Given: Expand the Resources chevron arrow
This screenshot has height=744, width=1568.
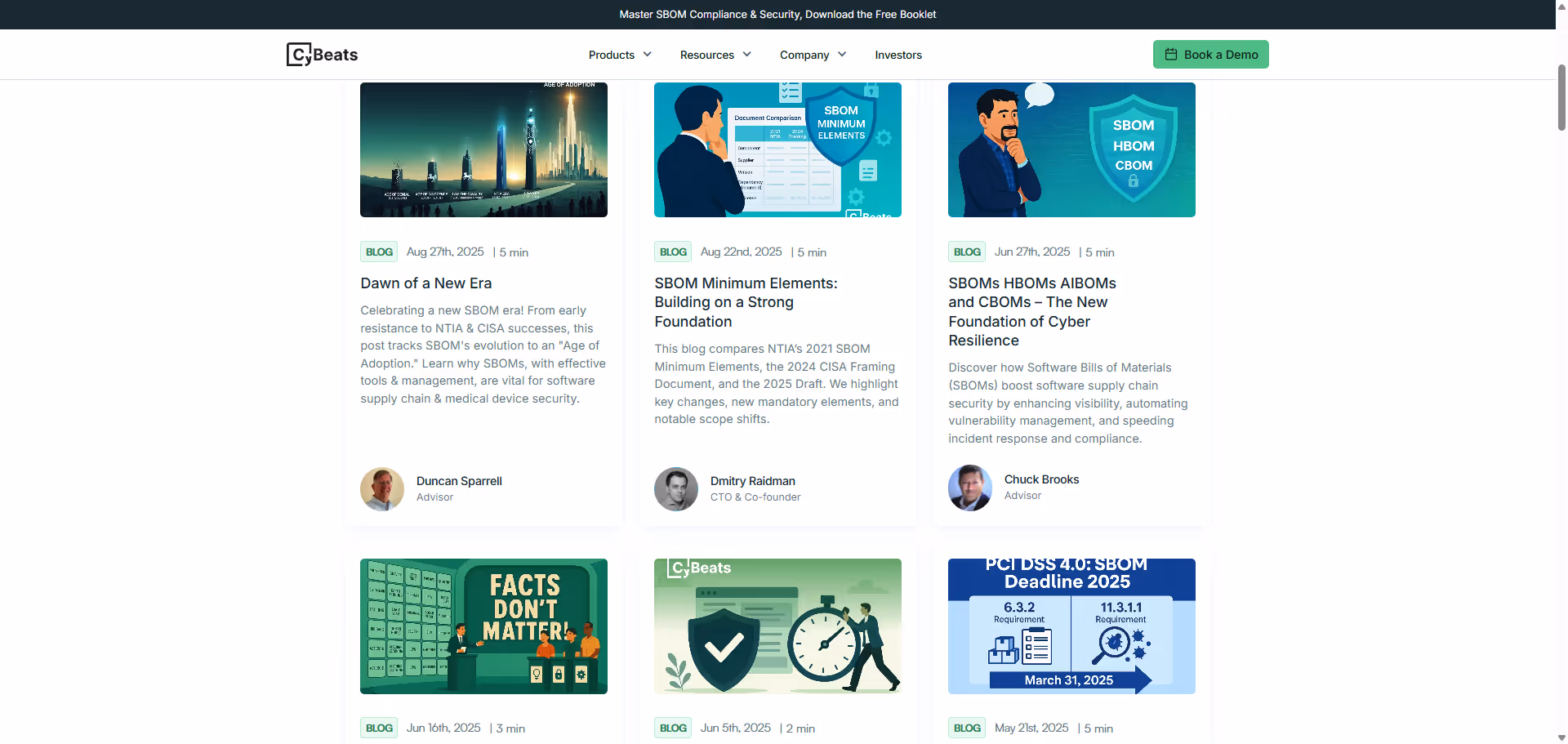Looking at the screenshot, I should (746, 55).
